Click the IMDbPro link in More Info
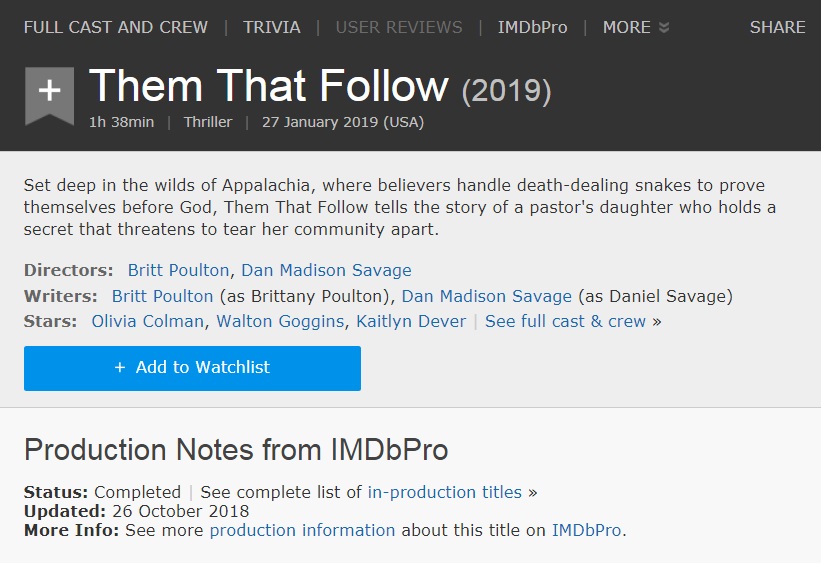Viewport: 821px width, 563px height. [586, 530]
